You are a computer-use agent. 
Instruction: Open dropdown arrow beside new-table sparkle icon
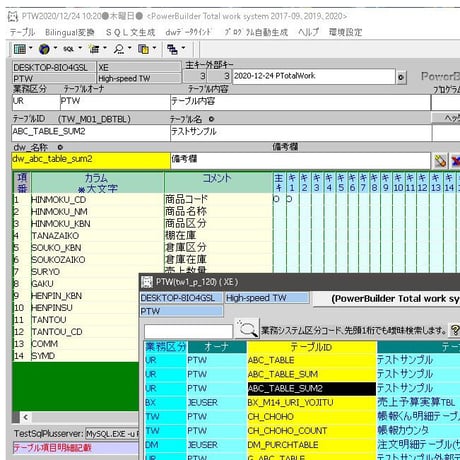(x=105, y=48)
